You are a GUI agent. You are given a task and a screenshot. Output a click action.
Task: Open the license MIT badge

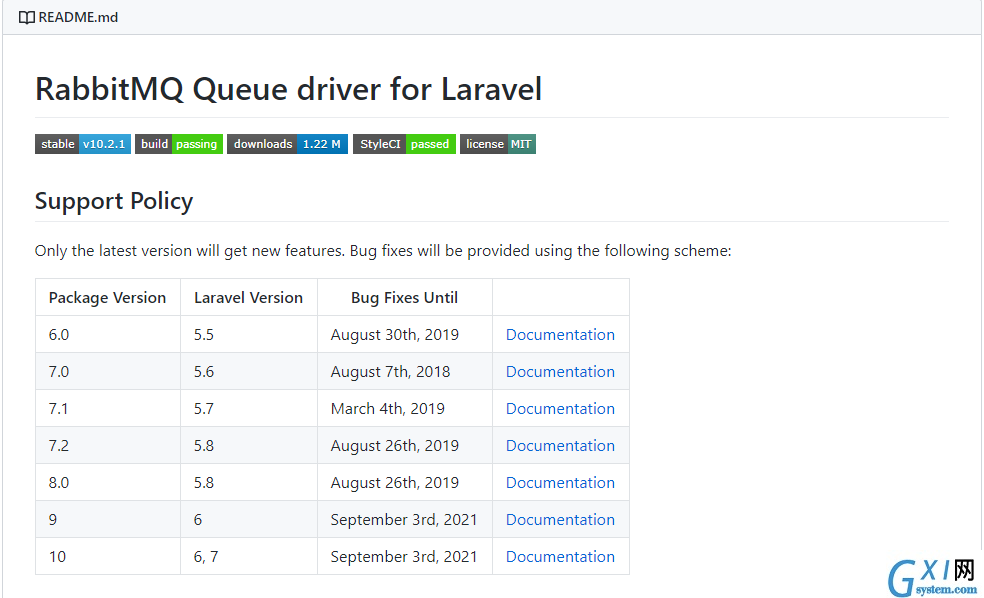click(x=498, y=144)
